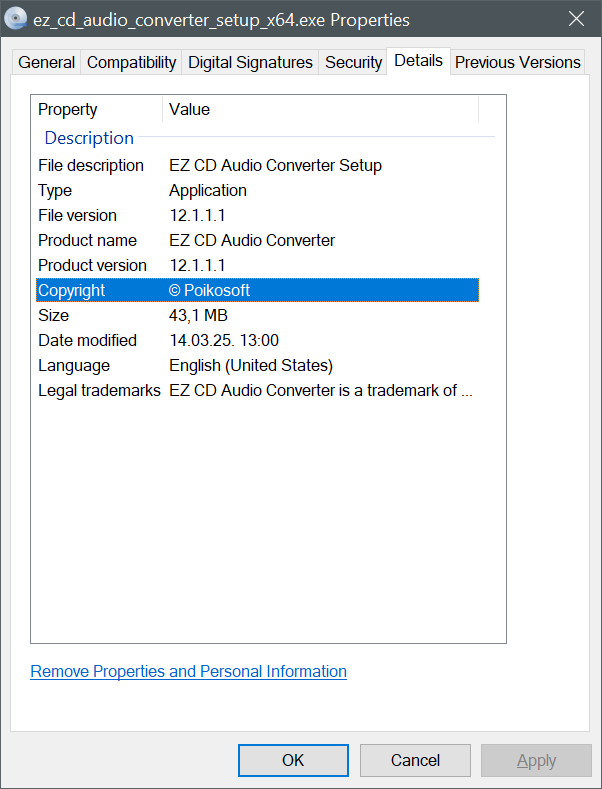Click the CD icon in title bar
602x789 pixels.
click(x=16, y=19)
